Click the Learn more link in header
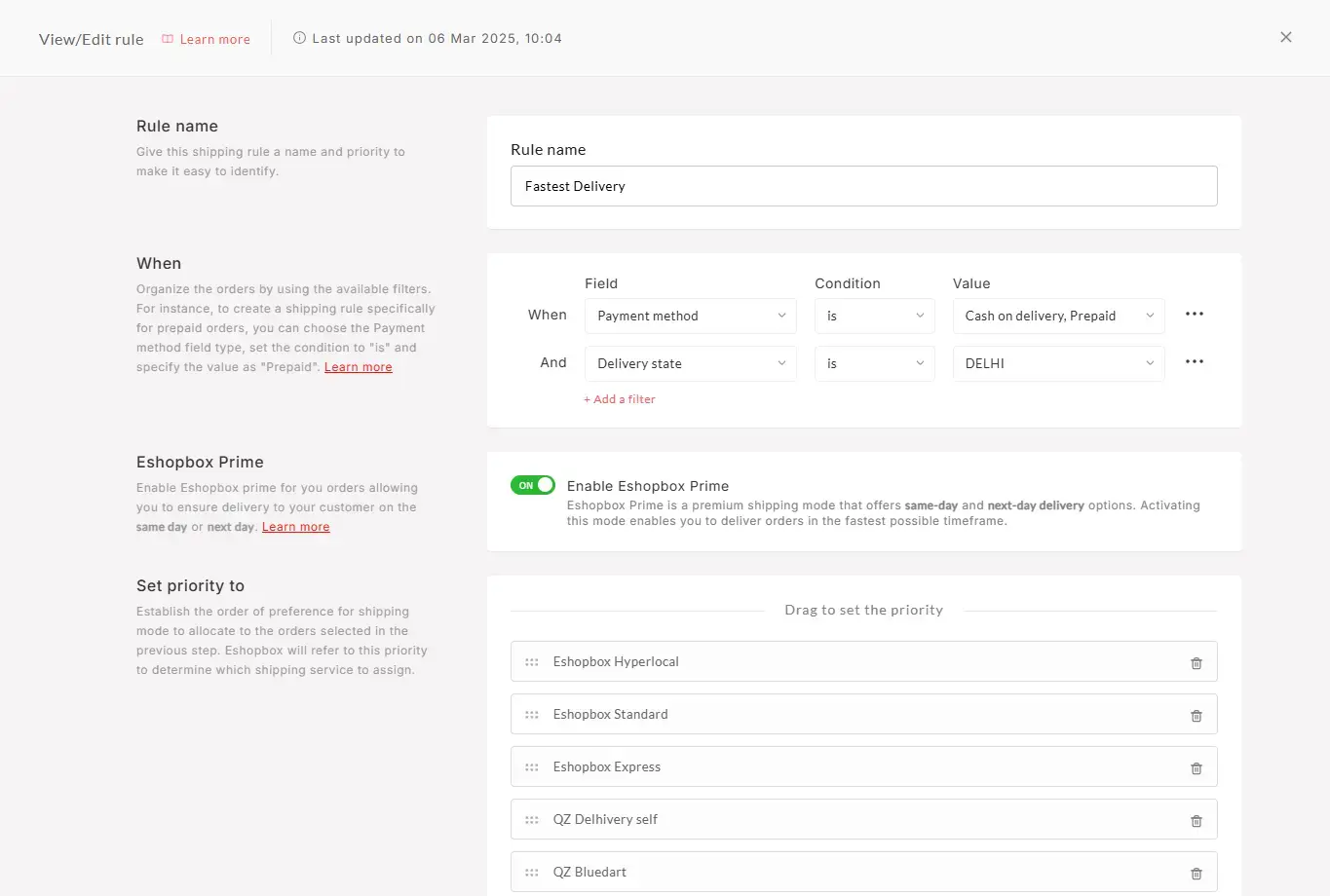1330x896 pixels. click(x=214, y=39)
